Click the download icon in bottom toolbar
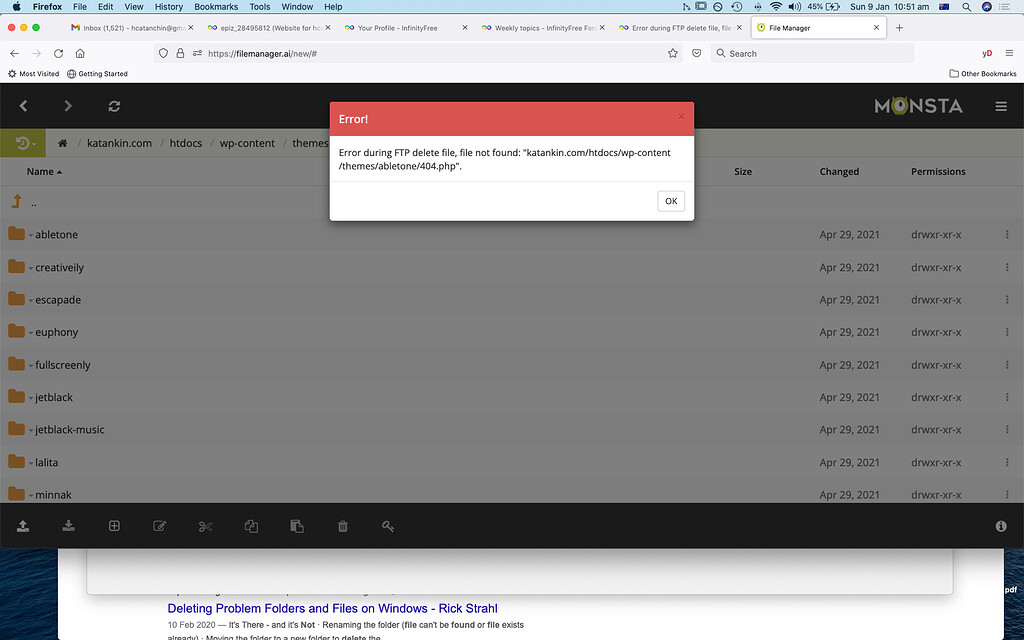Viewport: 1024px width, 640px height. (x=68, y=526)
